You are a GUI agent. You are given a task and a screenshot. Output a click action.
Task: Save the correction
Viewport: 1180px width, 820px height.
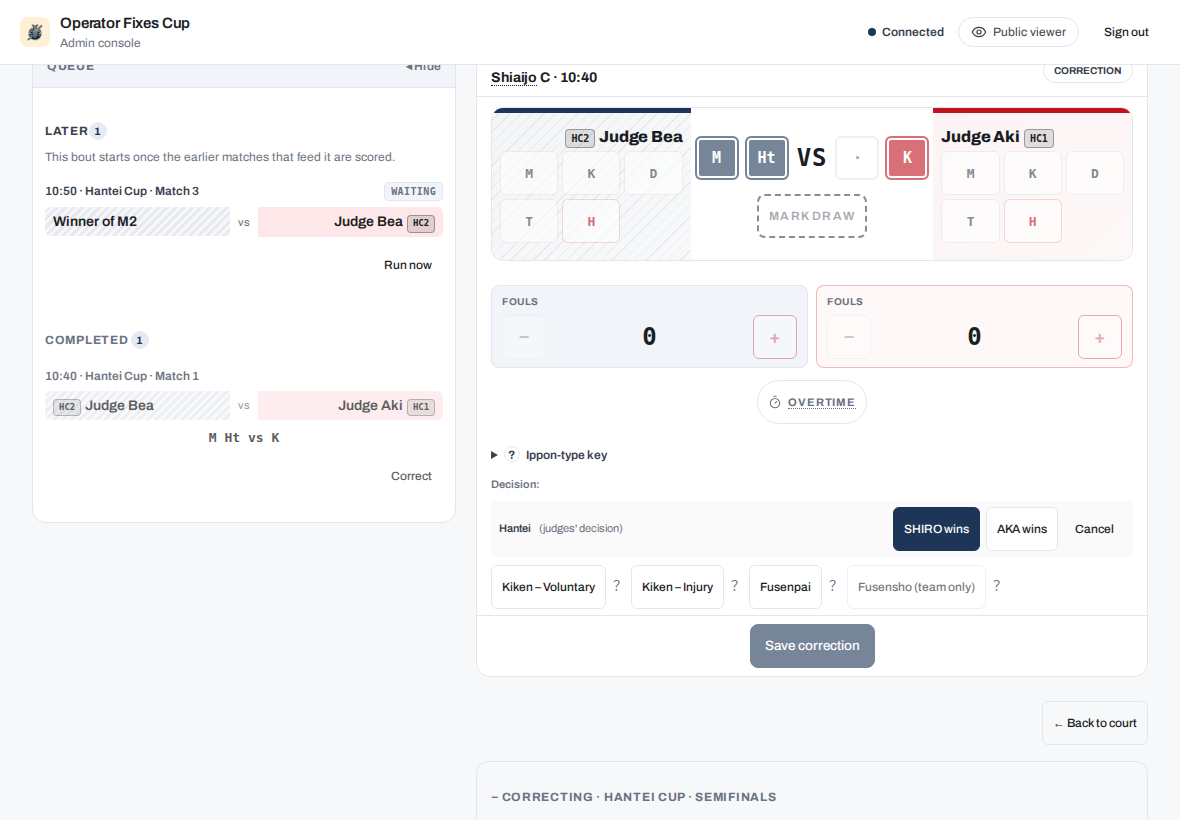coord(812,645)
